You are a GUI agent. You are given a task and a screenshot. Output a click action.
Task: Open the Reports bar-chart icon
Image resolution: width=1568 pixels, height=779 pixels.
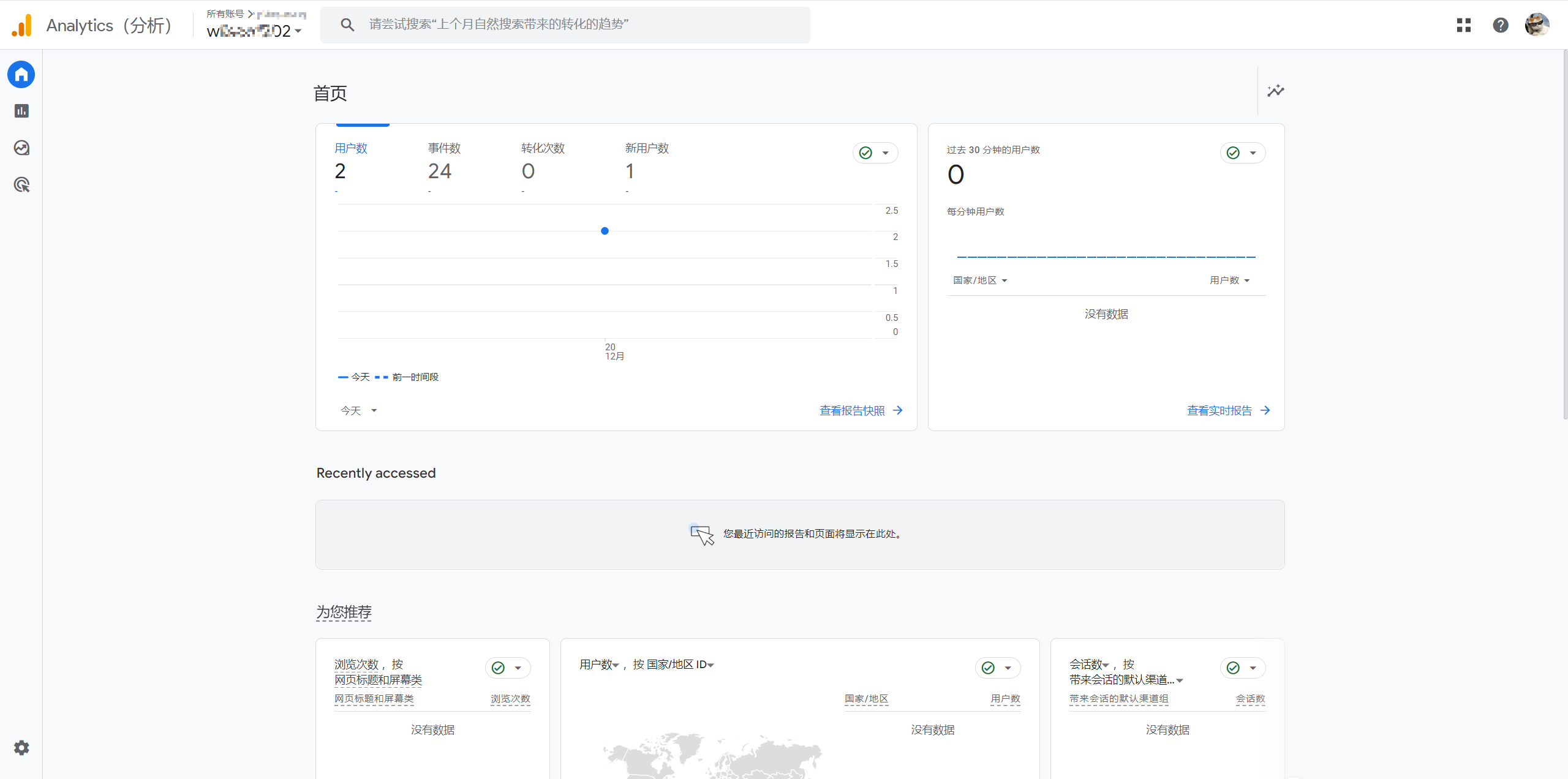click(21, 111)
